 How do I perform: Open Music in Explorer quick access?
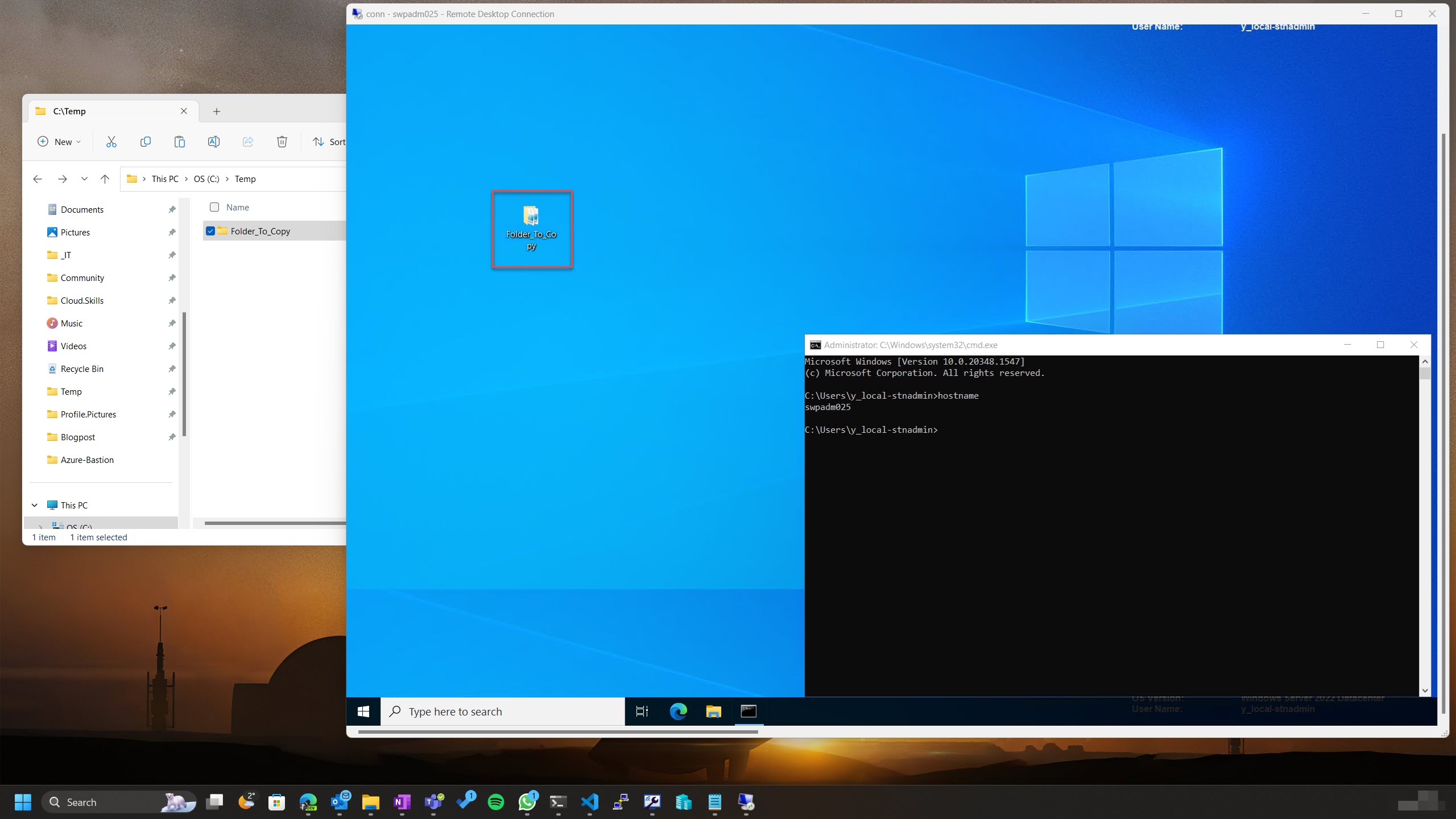(x=71, y=323)
